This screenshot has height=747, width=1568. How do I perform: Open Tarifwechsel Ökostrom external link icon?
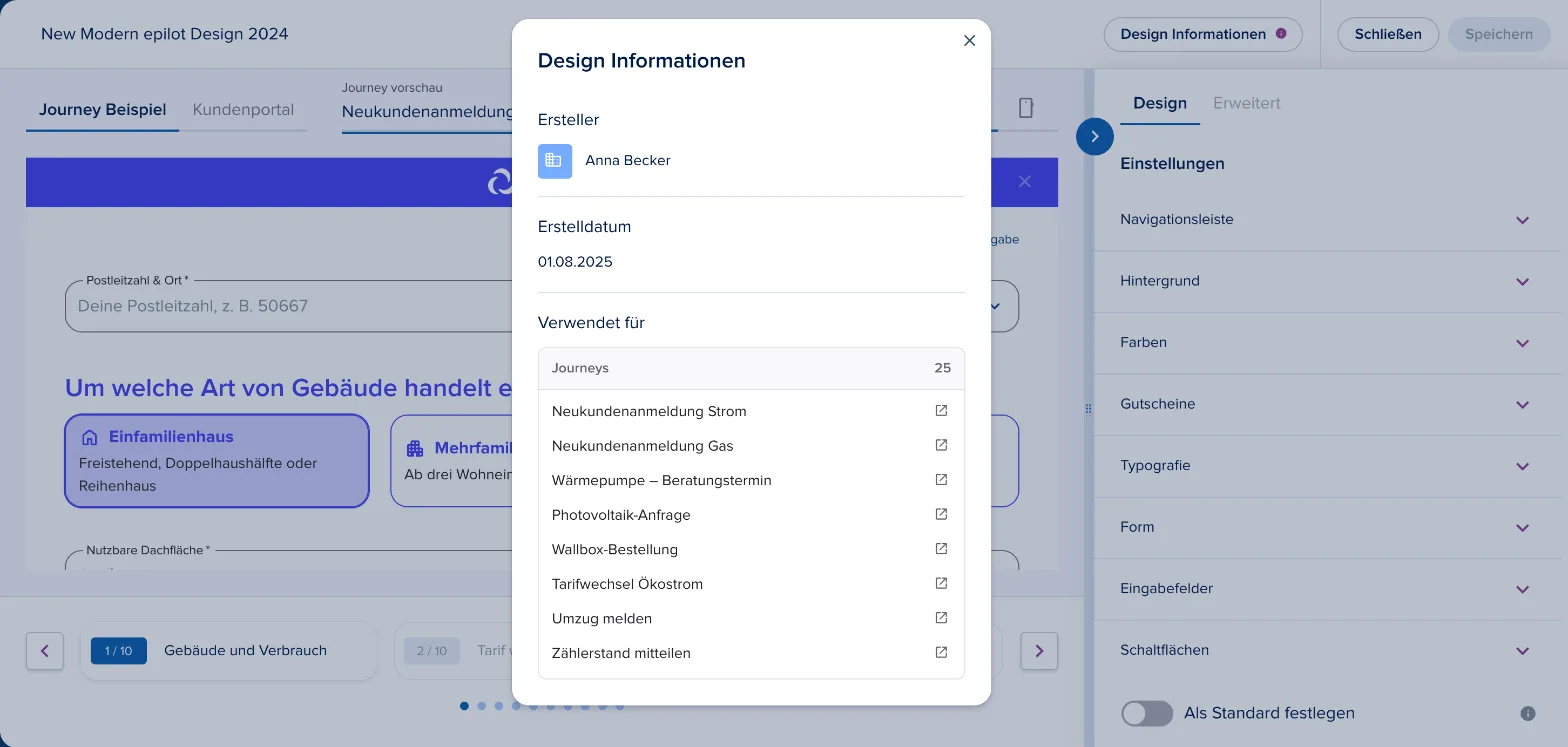point(941,583)
